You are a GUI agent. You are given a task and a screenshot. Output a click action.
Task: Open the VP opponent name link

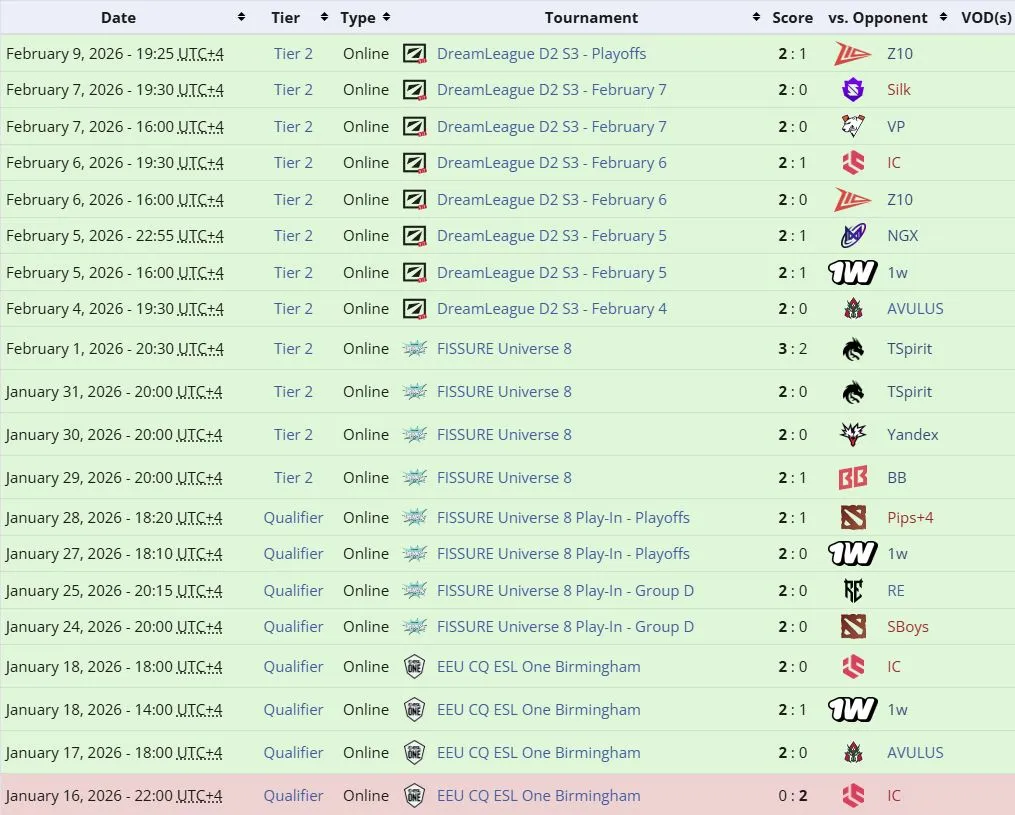point(896,126)
